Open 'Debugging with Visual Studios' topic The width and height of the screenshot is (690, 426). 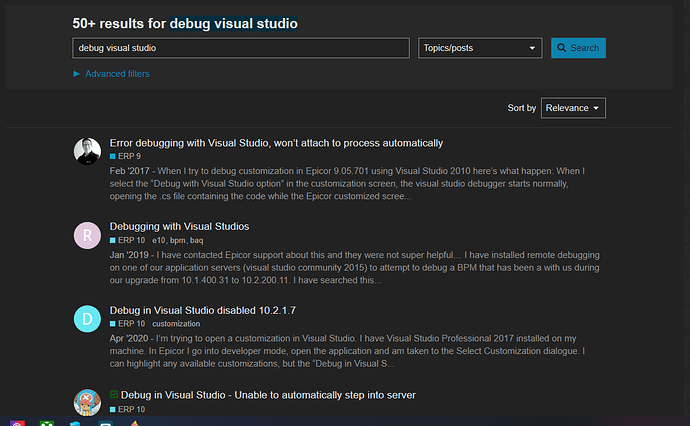click(x=179, y=226)
